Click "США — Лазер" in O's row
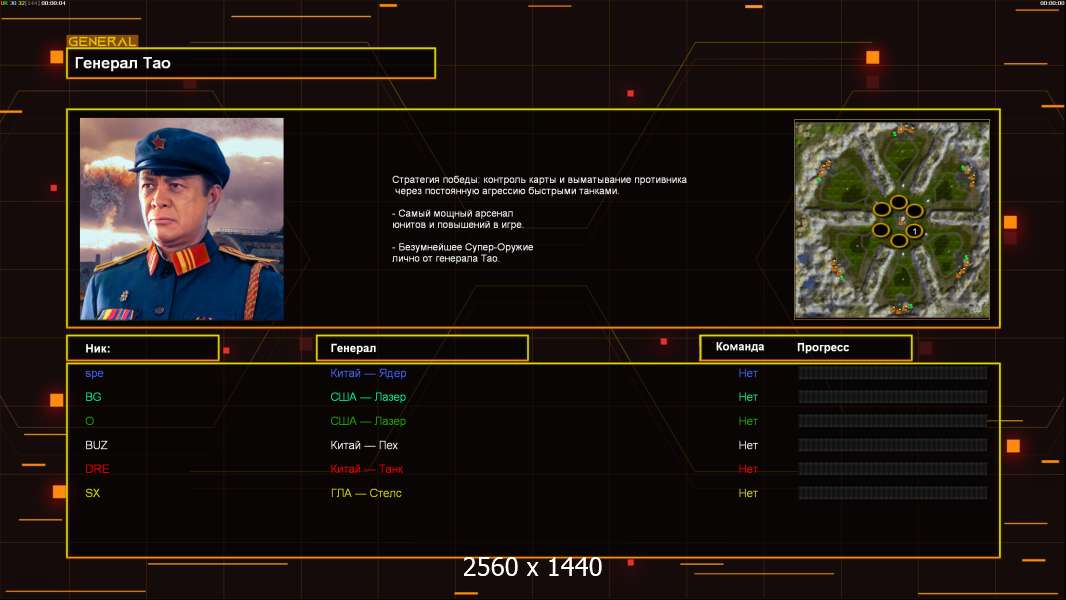Screen dimensions: 1066x600 [368, 421]
